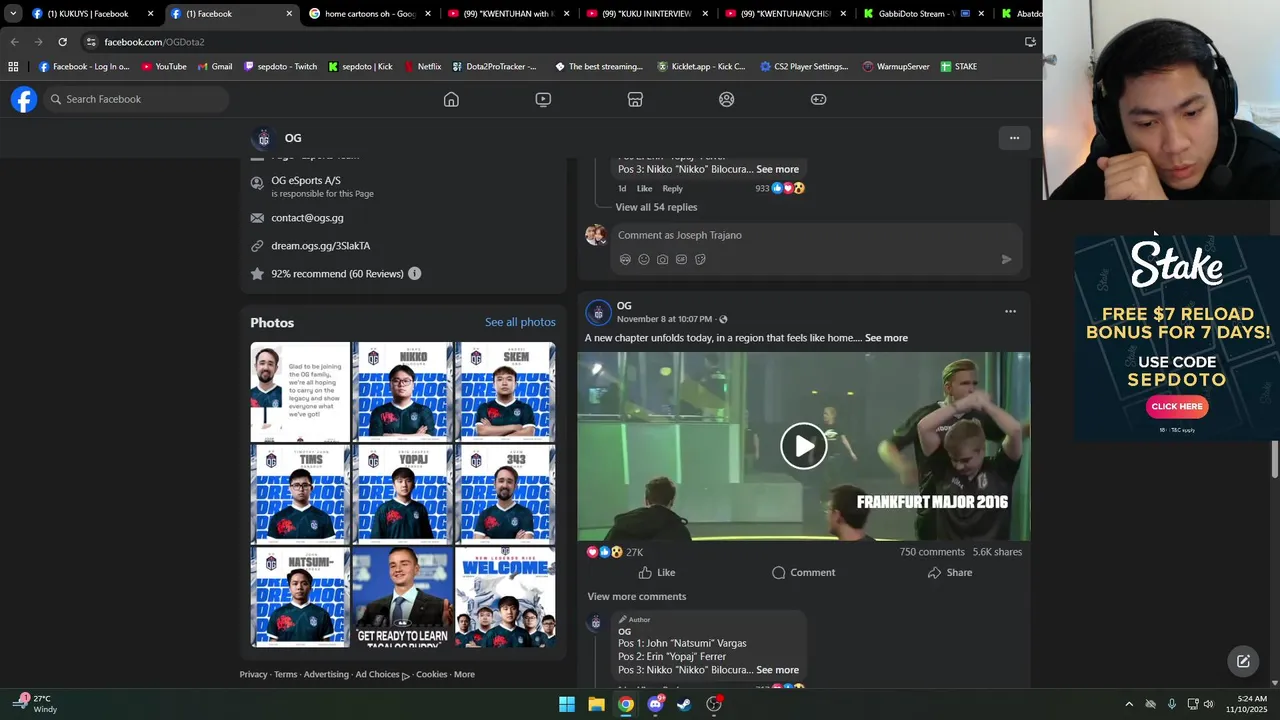
Task: Open the Netflix bookmark
Action: [x=422, y=67]
